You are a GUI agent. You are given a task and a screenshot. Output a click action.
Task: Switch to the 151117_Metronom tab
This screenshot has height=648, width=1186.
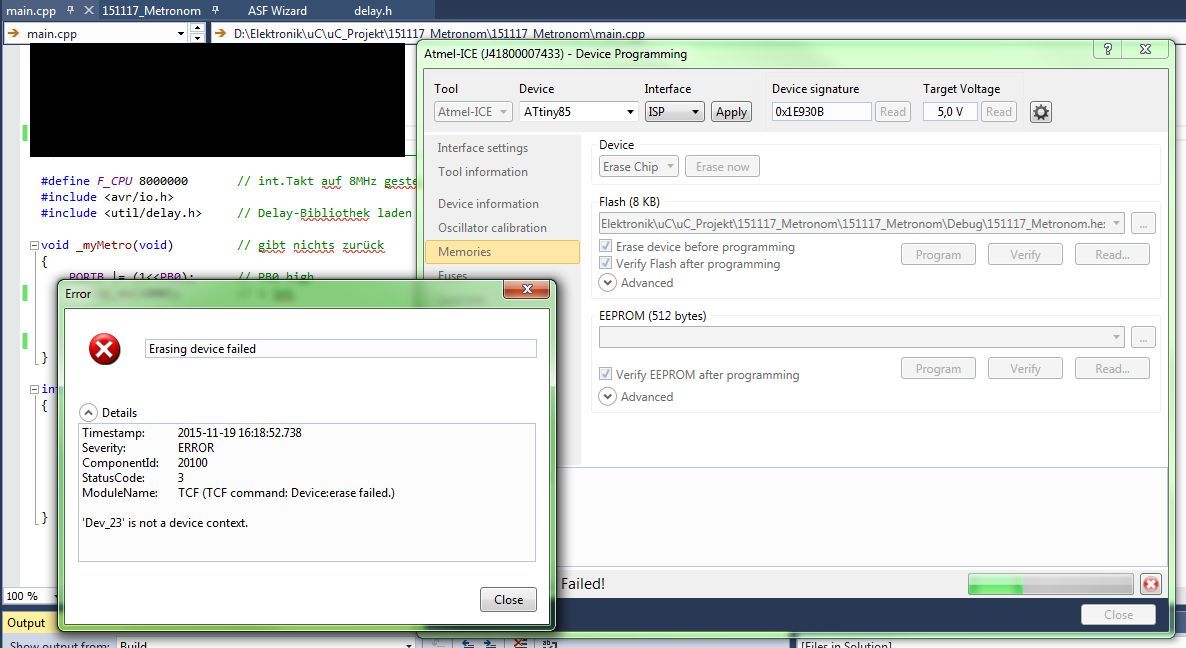coord(151,11)
